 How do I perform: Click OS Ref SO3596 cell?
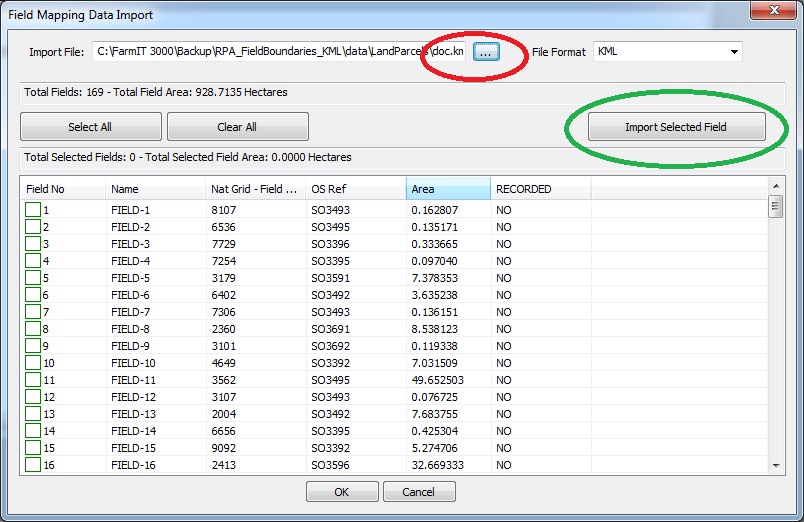tap(331, 465)
